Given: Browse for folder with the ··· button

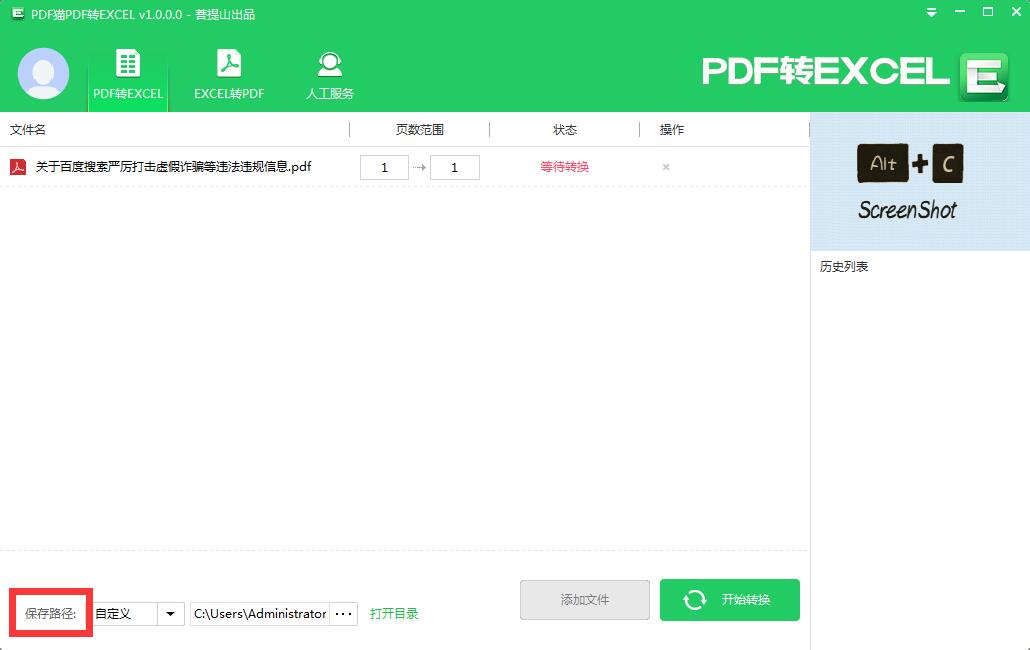Looking at the screenshot, I should click(343, 613).
